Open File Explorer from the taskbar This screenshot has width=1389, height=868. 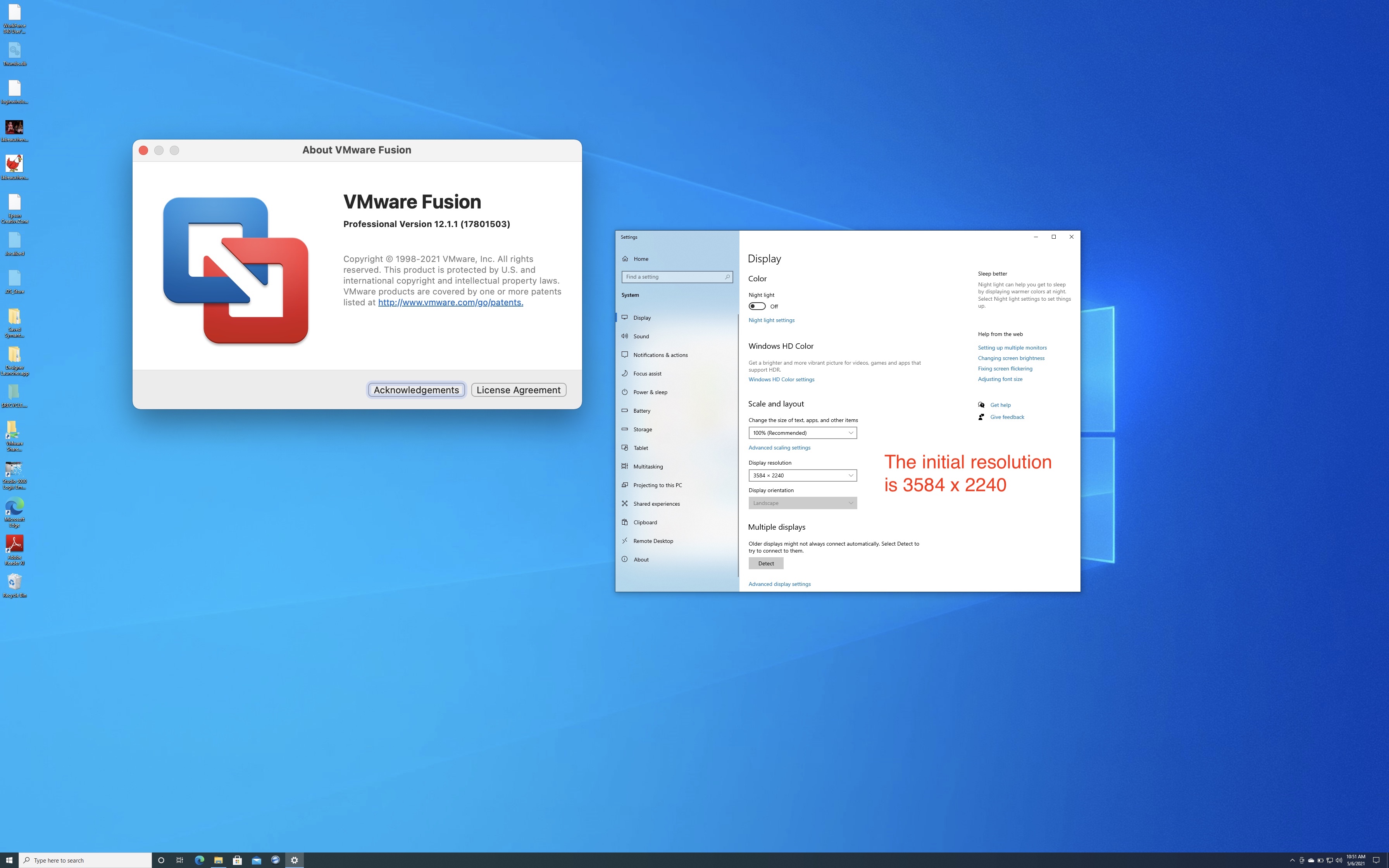pos(218,860)
